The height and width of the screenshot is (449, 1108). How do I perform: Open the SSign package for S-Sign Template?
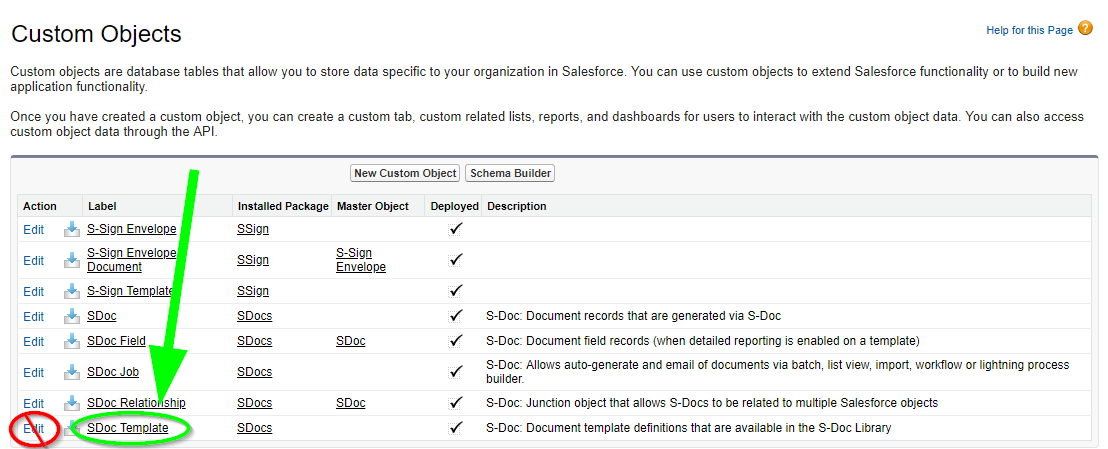click(x=253, y=291)
